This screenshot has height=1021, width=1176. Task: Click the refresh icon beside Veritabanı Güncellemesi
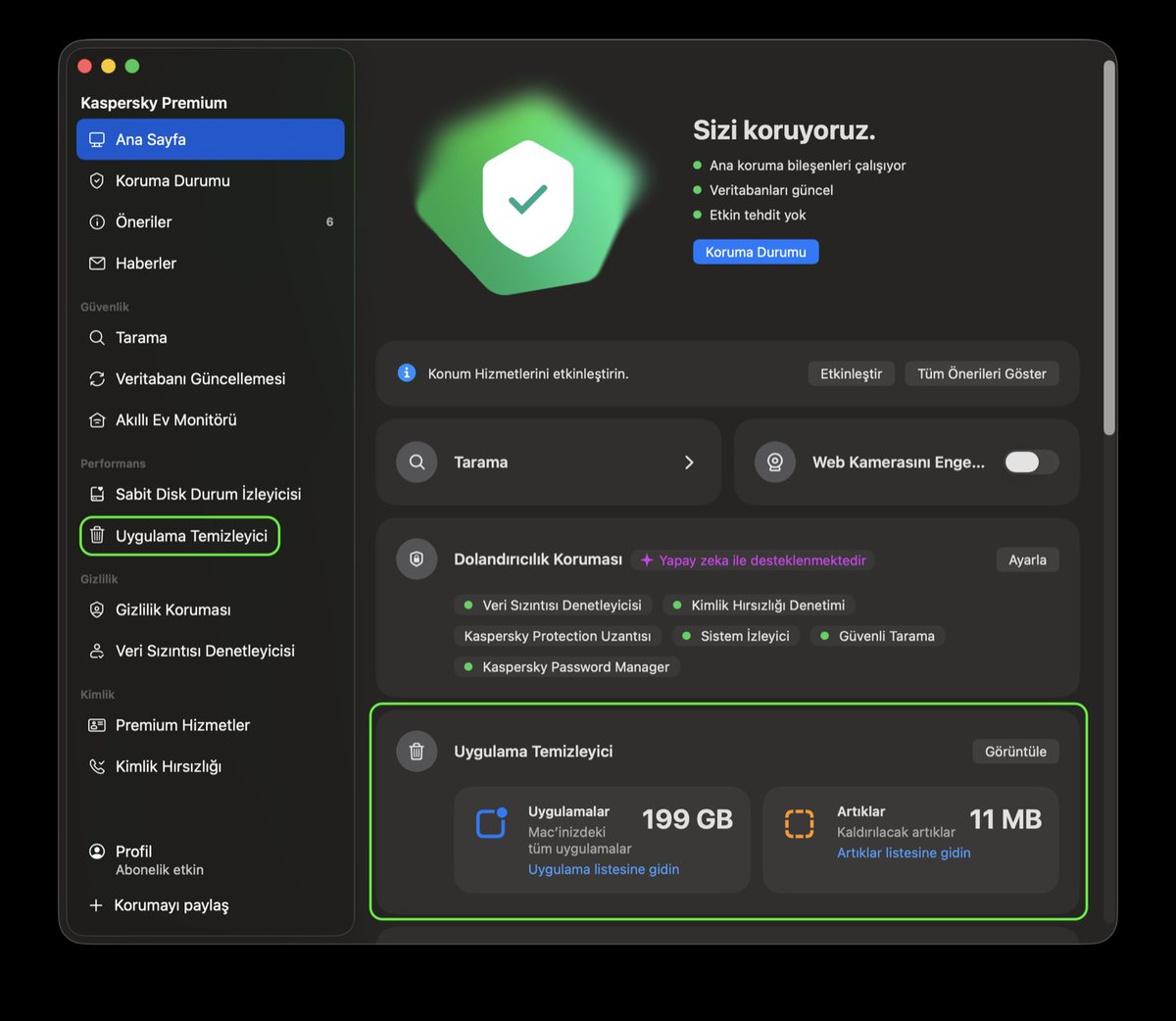pyautogui.click(x=97, y=378)
